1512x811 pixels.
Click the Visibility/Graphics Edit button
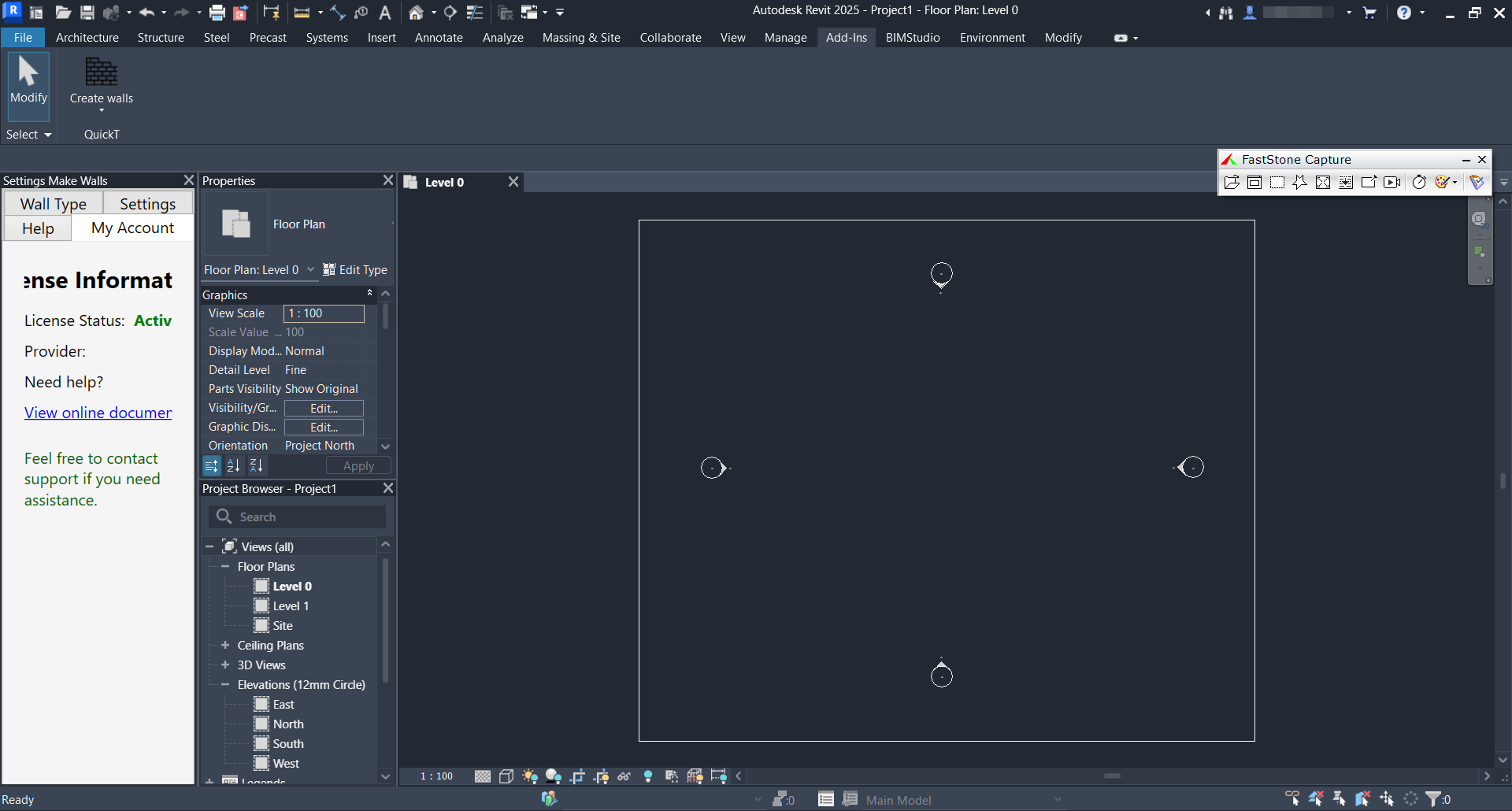tap(324, 408)
